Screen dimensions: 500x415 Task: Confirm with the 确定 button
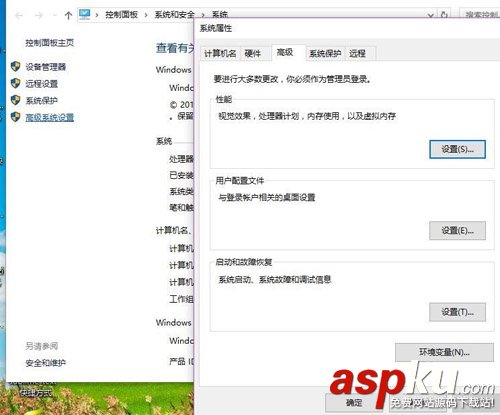click(x=353, y=403)
